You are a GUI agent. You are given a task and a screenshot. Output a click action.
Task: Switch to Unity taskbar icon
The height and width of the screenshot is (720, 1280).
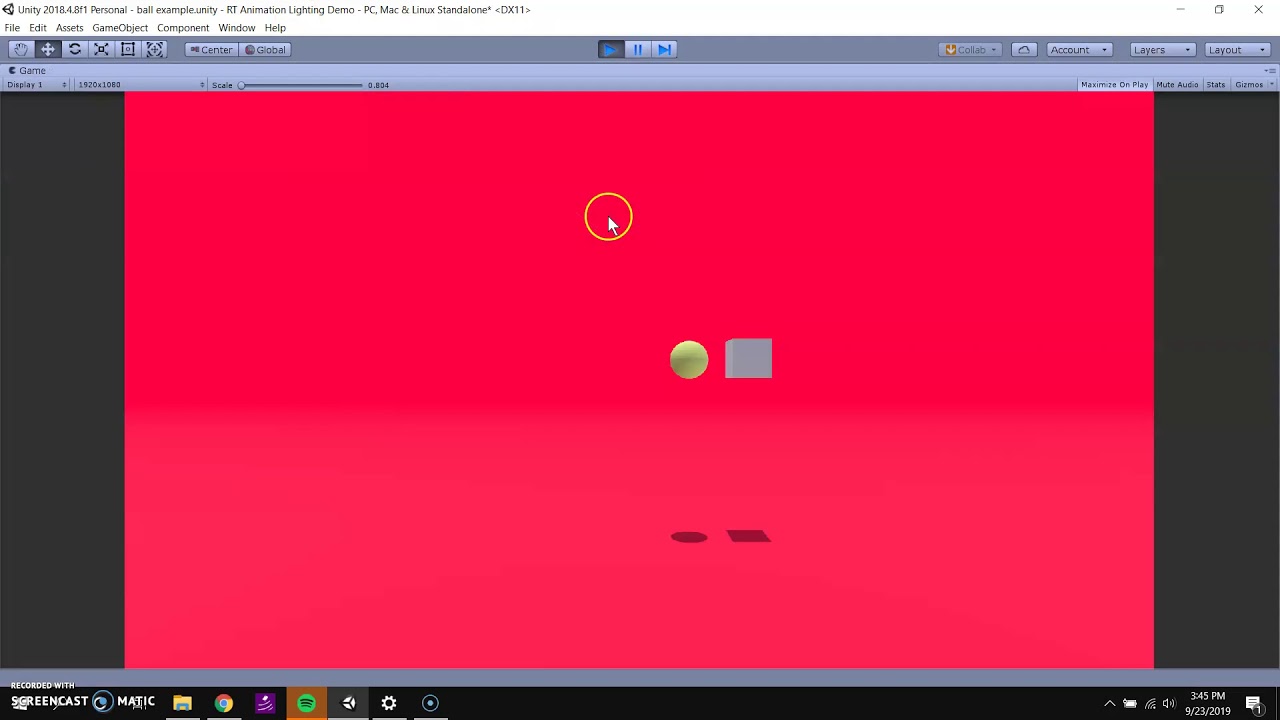(348, 703)
